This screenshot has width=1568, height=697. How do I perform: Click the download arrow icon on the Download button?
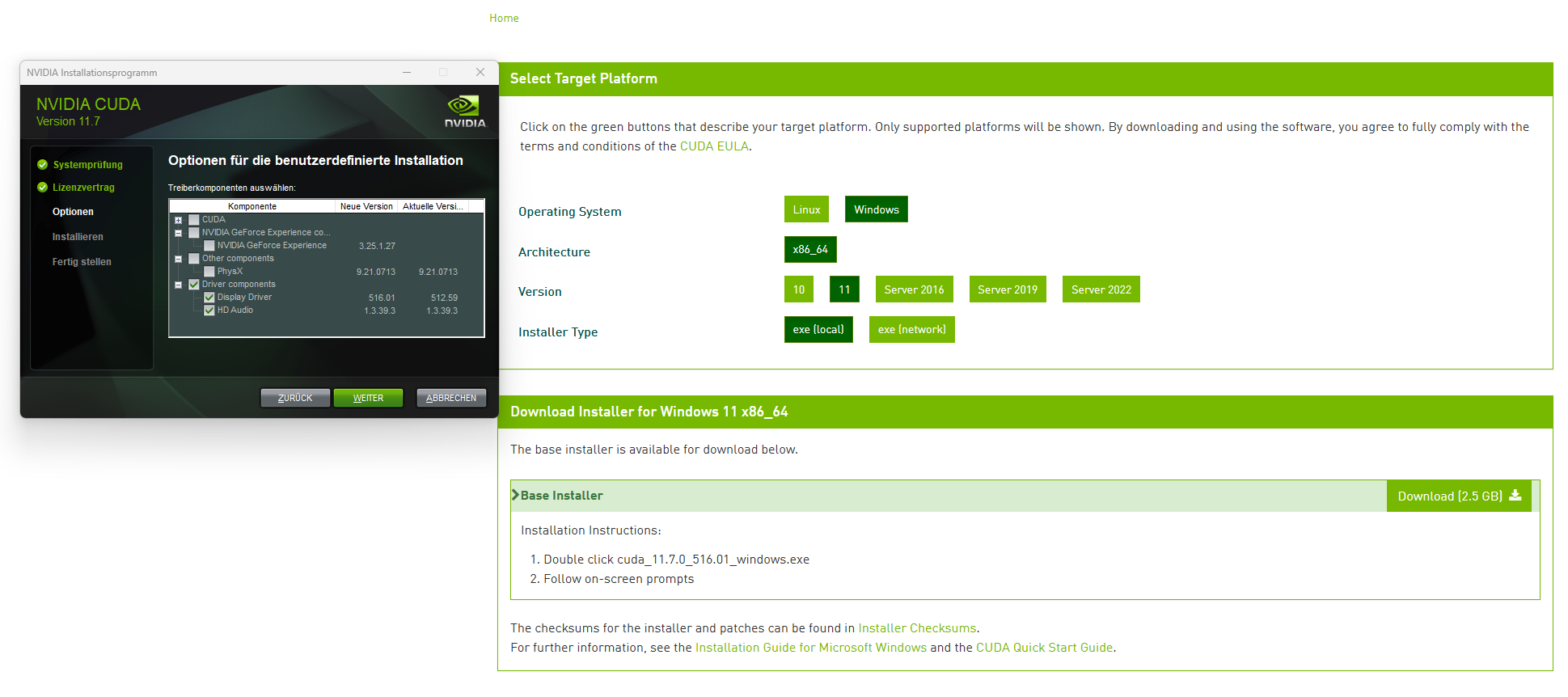(x=1515, y=496)
